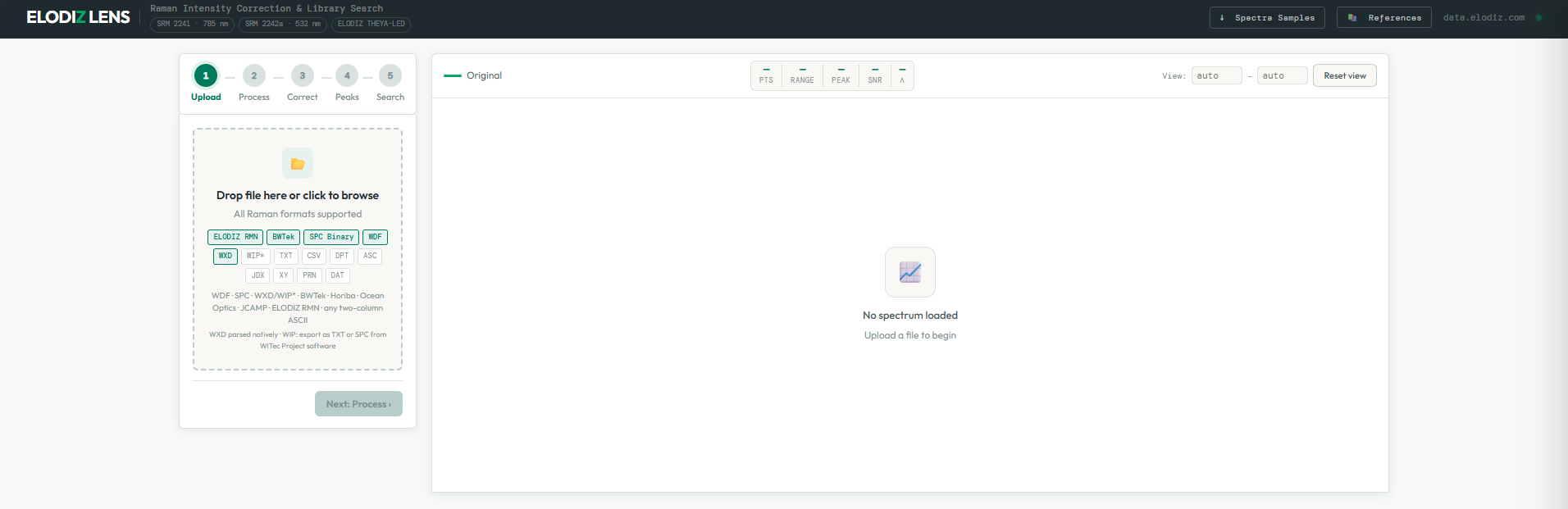
Task: Click the green status dot beside data.elodiz.com
Action: tap(1538, 17)
